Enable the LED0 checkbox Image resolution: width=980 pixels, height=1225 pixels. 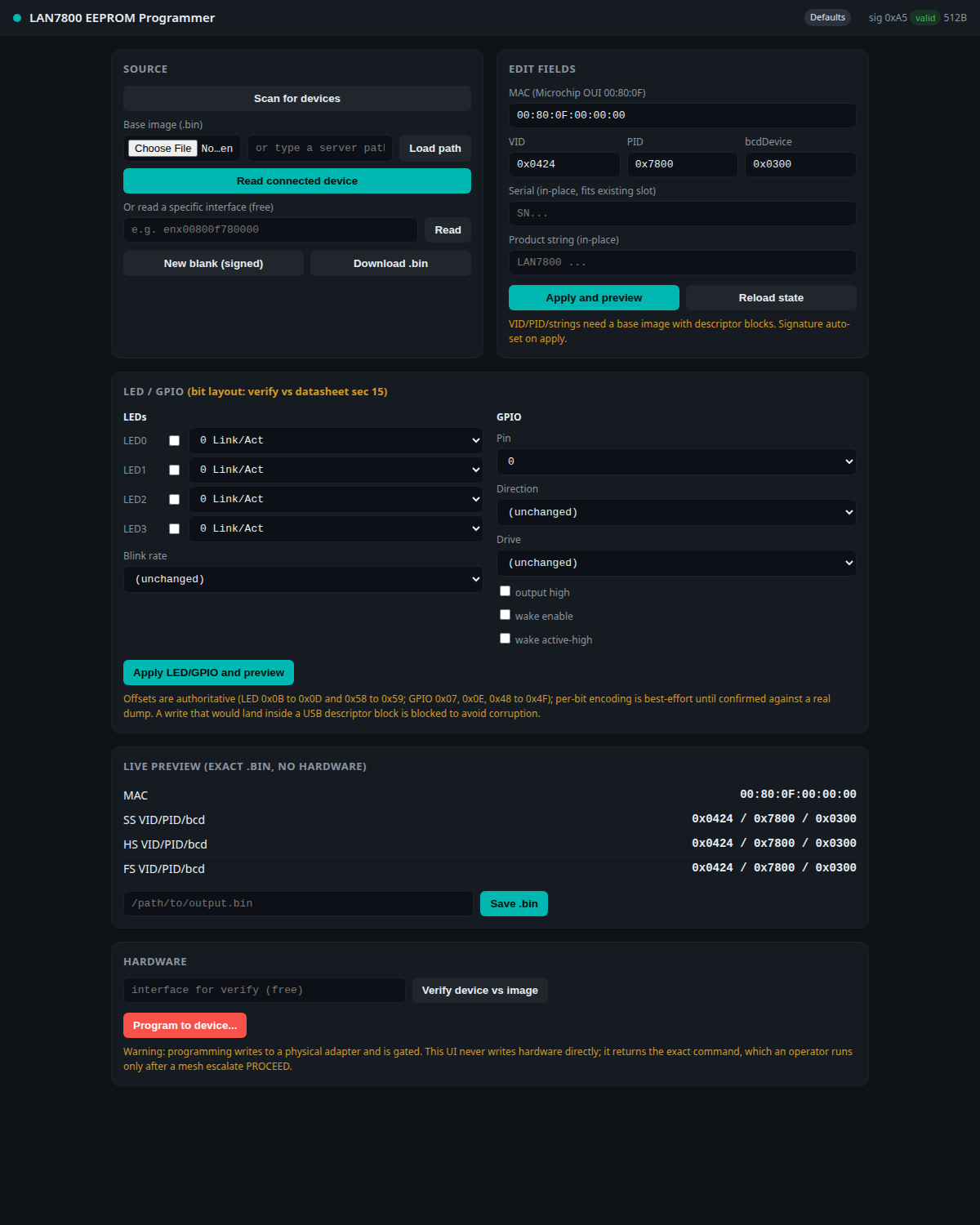[174, 440]
